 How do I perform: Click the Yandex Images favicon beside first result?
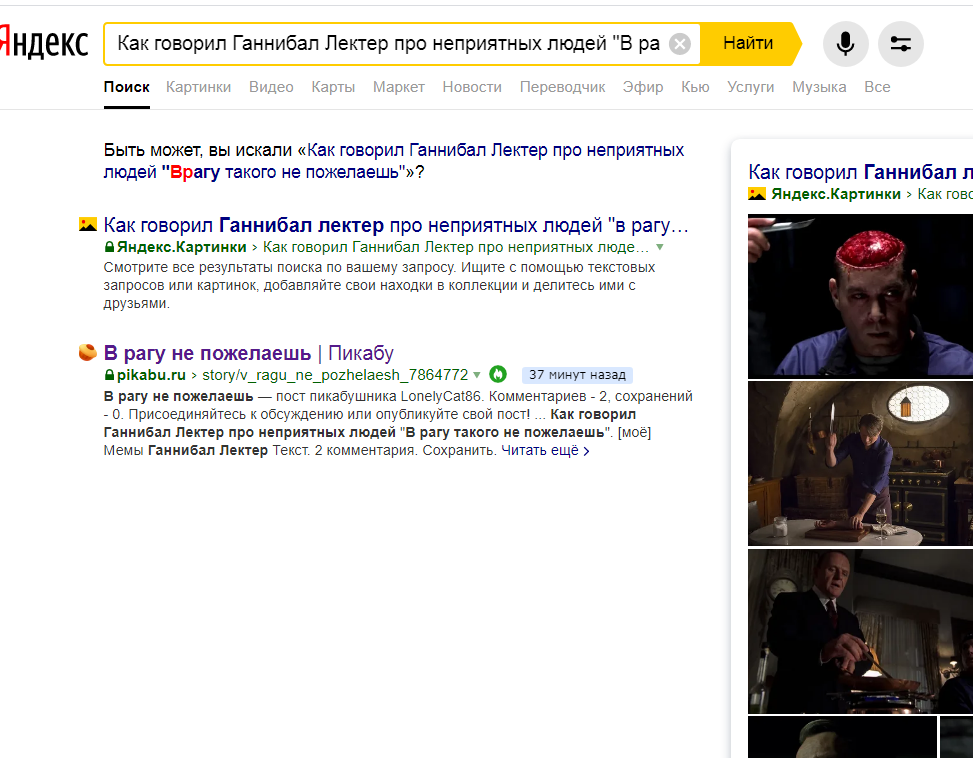[x=88, y=224]
